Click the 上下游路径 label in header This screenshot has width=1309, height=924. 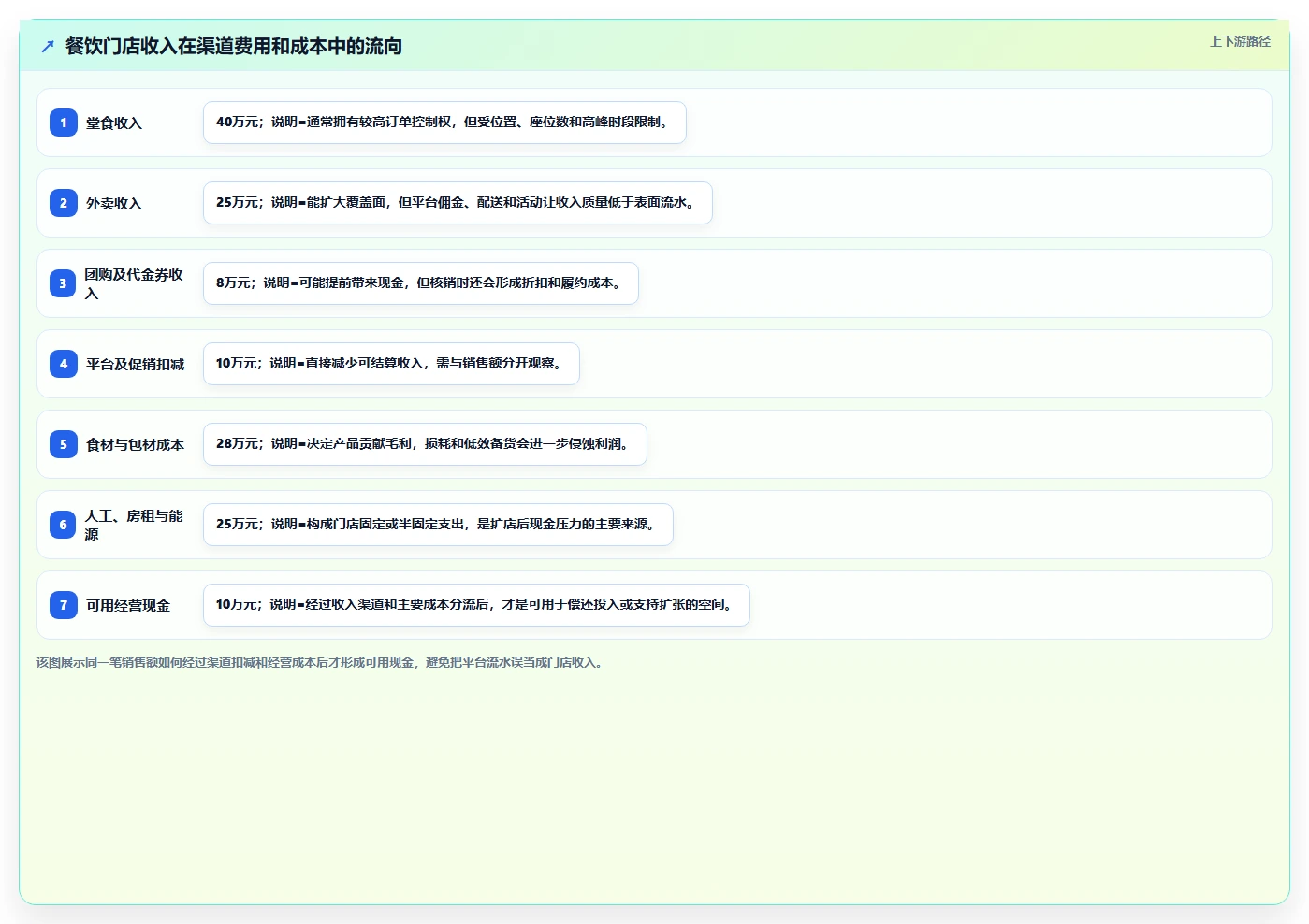(1240, 41)
